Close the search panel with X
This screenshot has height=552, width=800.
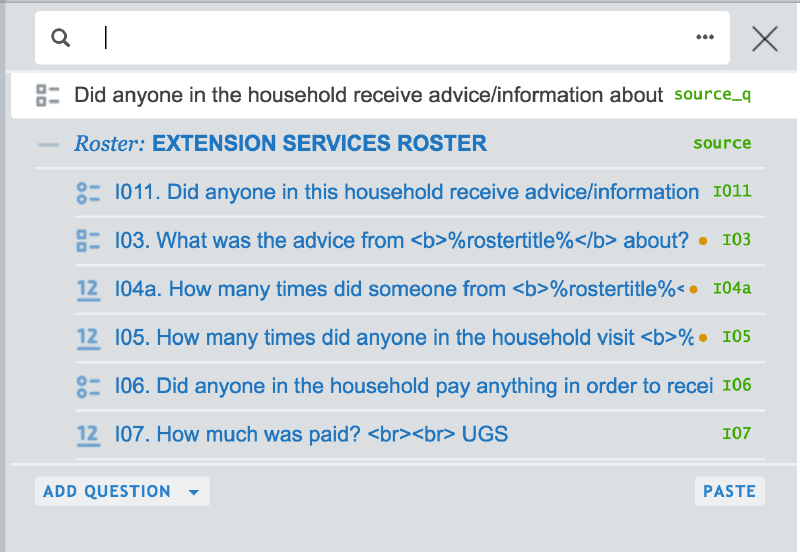coord(765,39)
